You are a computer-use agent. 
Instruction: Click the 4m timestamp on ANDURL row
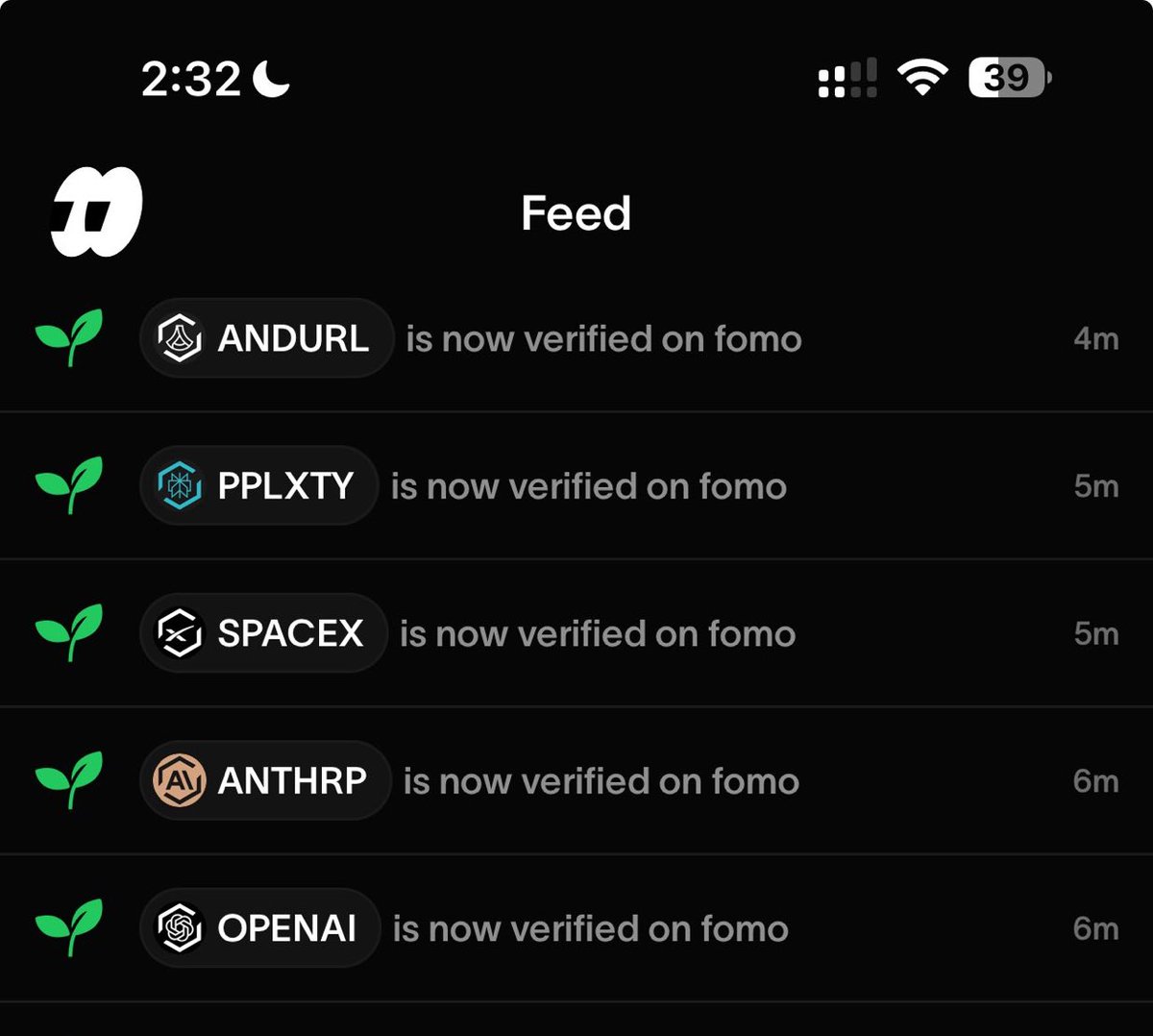[1096, 338]
